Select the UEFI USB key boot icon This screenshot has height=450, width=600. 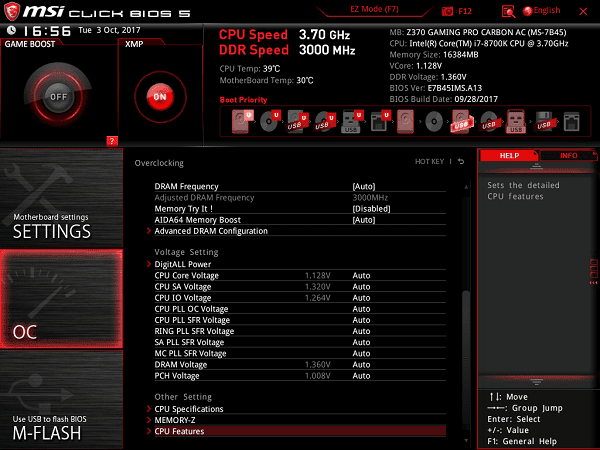[352, 122]
